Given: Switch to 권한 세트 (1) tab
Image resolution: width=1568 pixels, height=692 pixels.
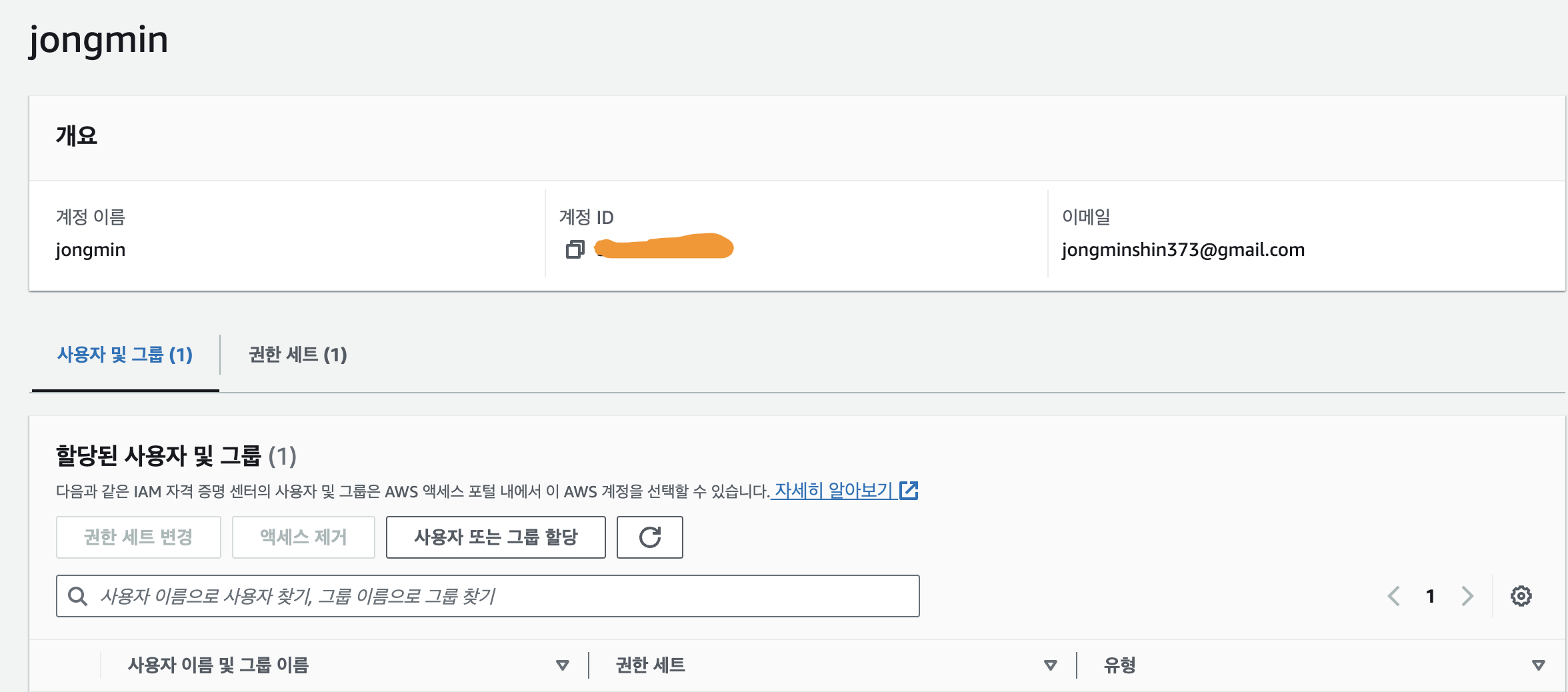Looking at the screenshot, I should [x=298, y=355].
